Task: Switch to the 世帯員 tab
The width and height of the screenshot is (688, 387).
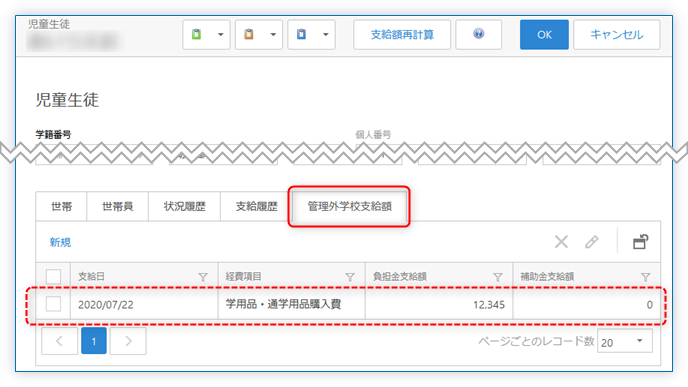Action: point(118,206)
